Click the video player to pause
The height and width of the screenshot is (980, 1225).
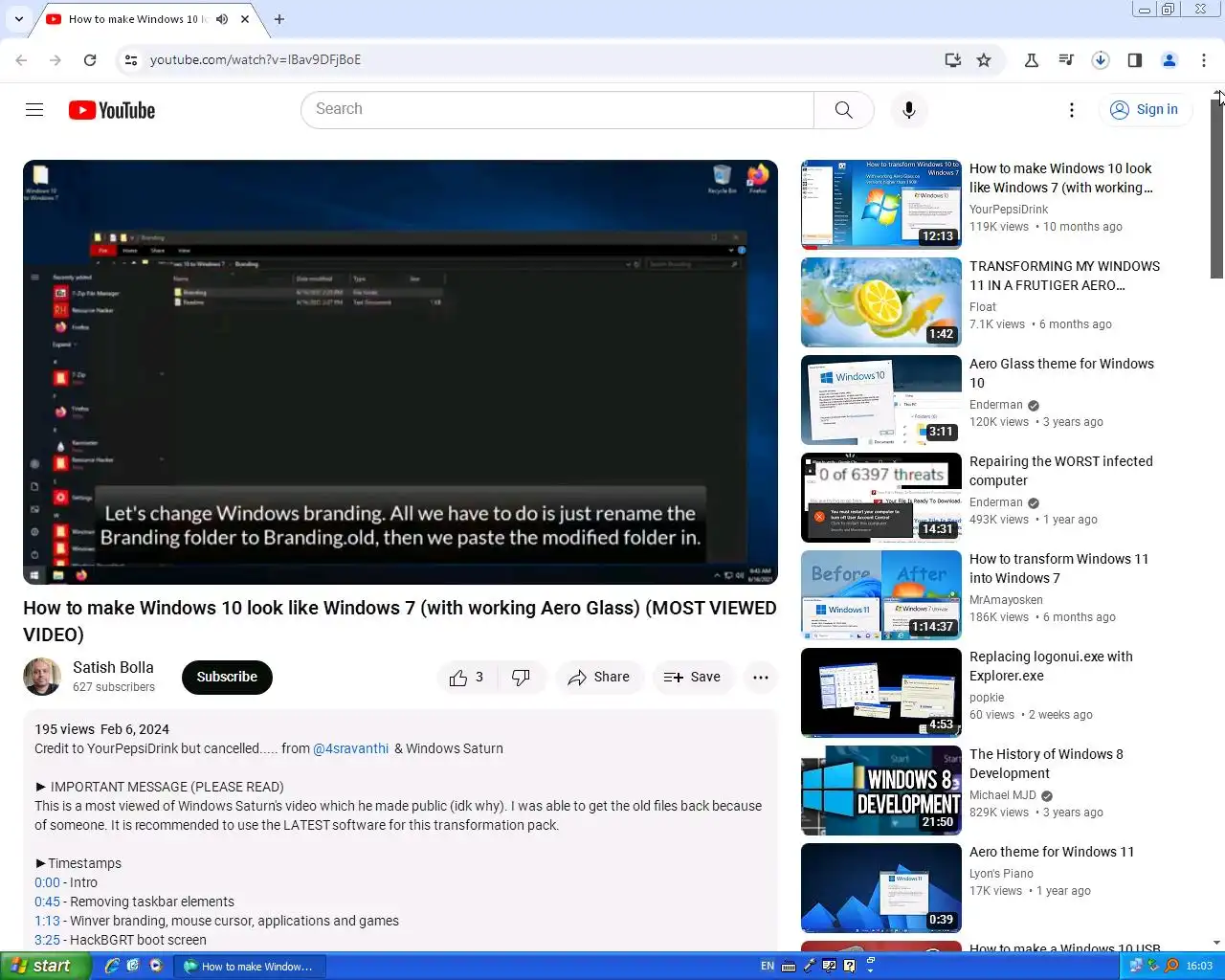[x=400, y=371]
